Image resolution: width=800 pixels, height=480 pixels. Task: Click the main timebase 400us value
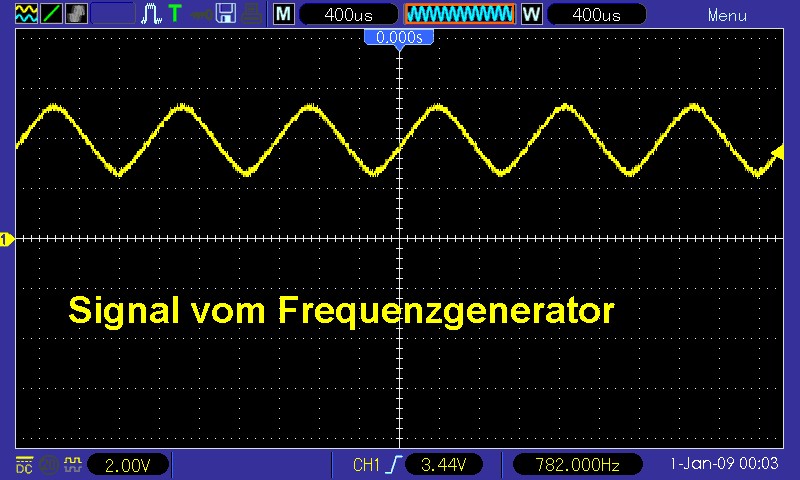348,14
